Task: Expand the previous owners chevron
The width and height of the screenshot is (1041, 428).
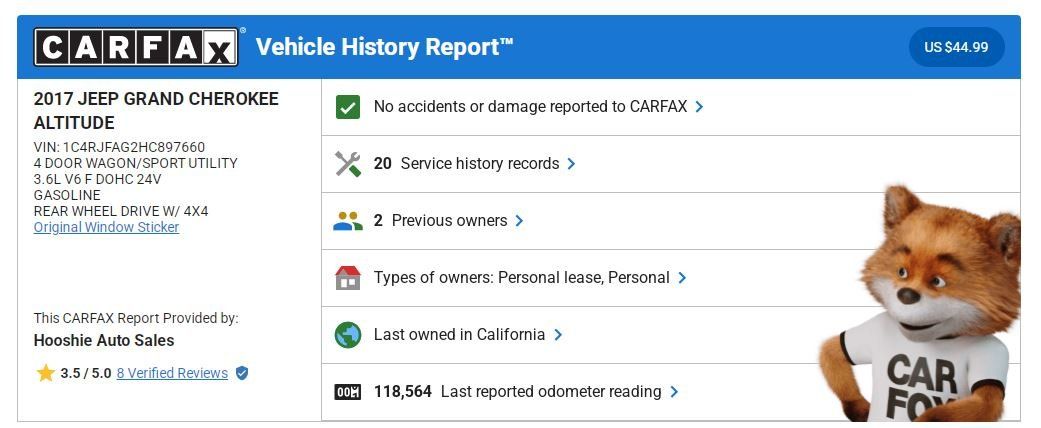Action: [519, 221]
